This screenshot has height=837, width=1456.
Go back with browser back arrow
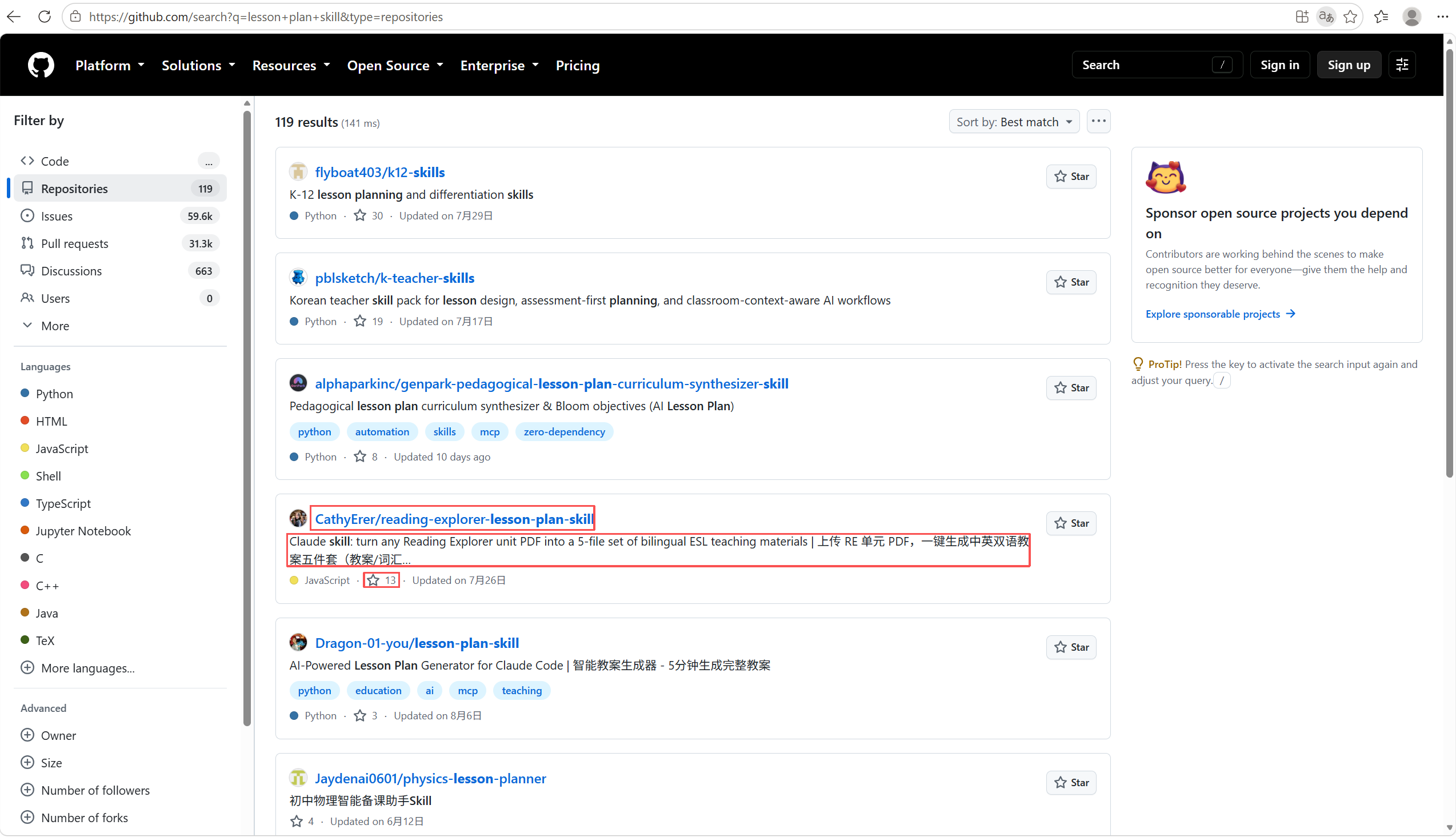coord(14,17)
